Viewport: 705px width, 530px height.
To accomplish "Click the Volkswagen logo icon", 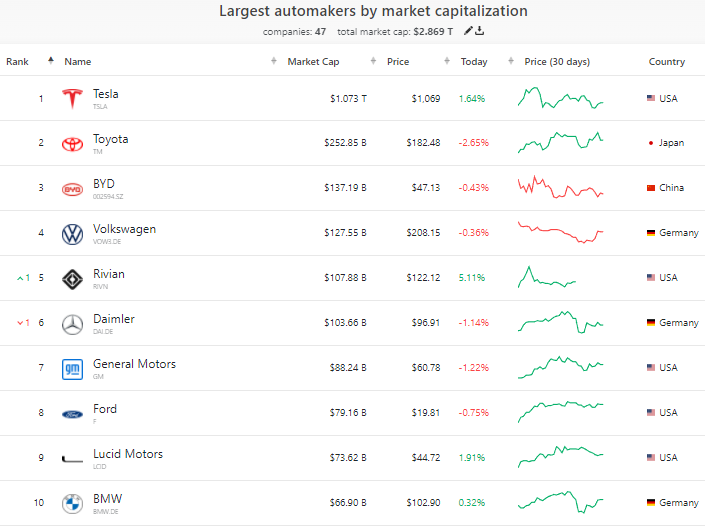I will [71, 233].
